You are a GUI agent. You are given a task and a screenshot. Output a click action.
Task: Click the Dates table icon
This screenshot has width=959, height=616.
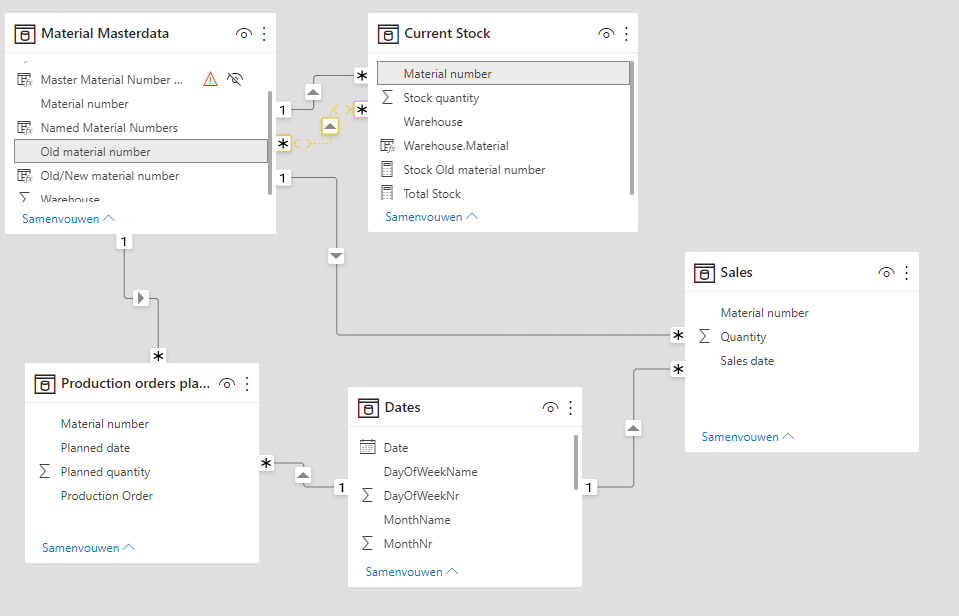pos(368,408)
